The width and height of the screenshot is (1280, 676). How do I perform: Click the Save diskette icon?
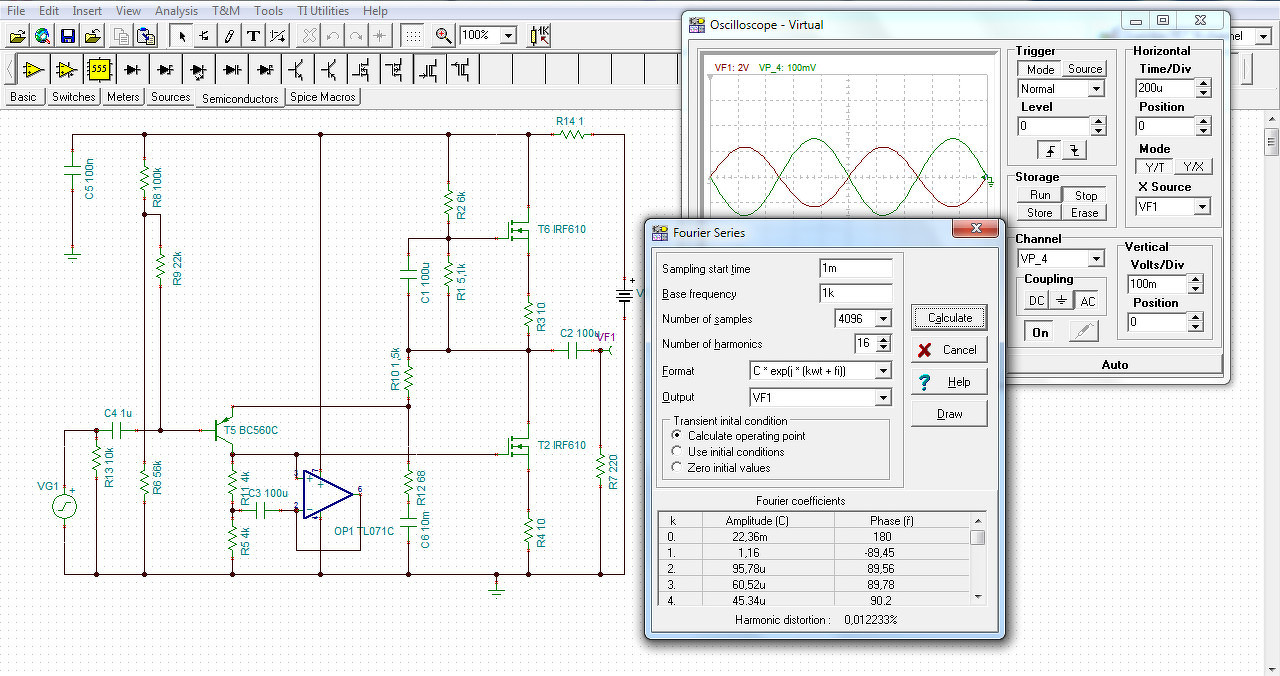tap(68, 36)
